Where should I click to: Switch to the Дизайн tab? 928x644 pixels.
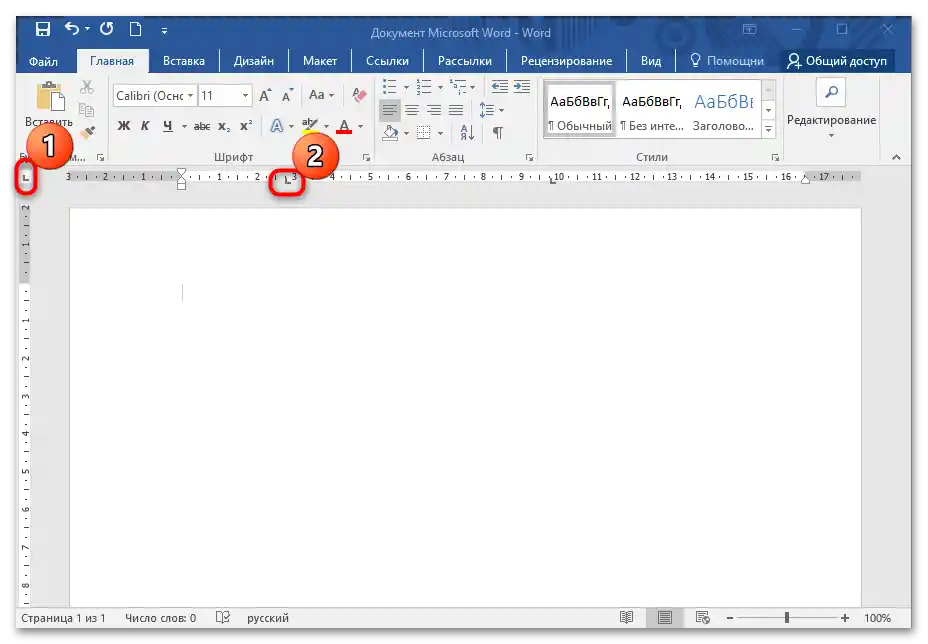click(x=254, y=61)
